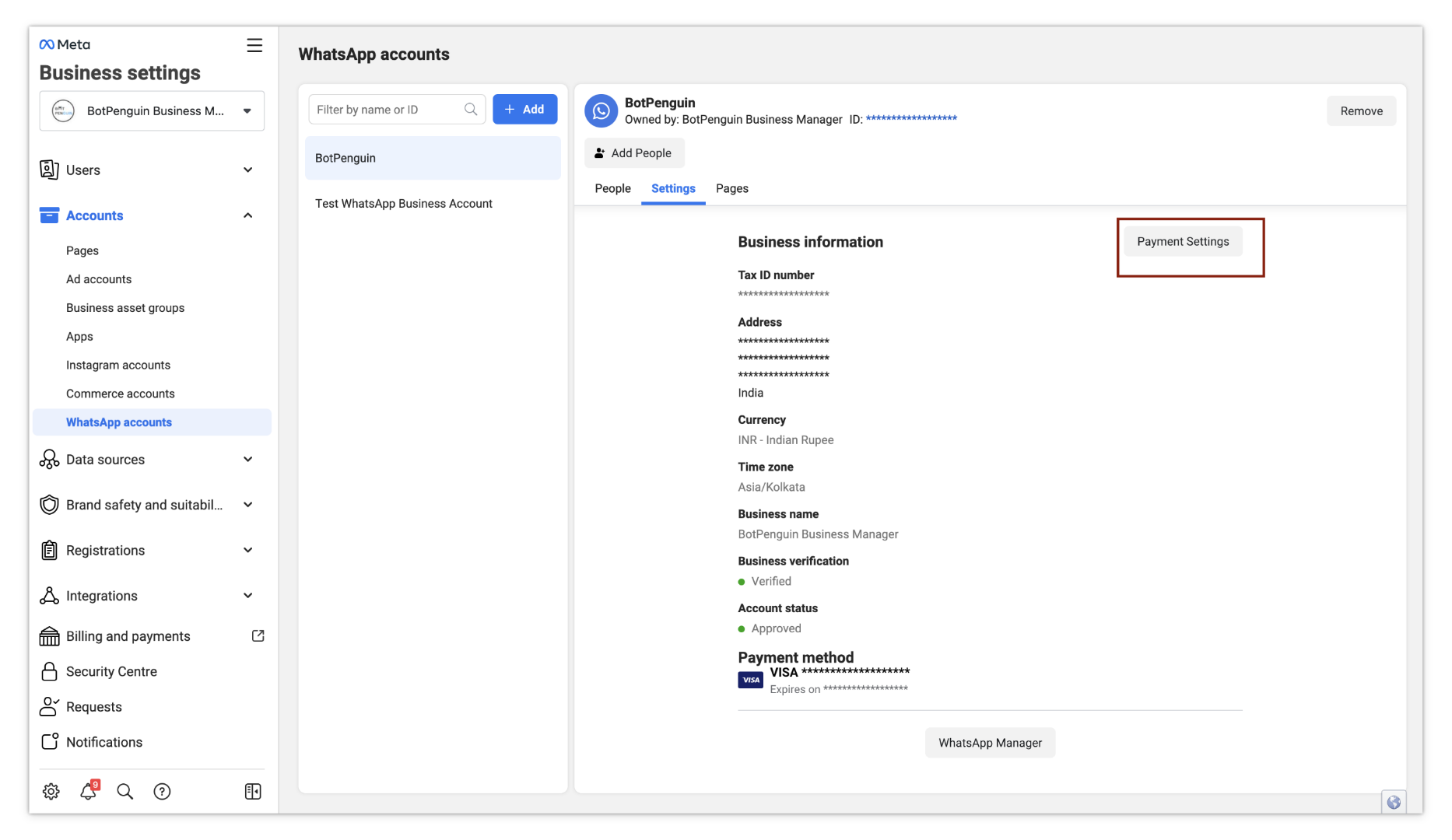Viewport: 1452px width, 840px height.
Task: Select BotPenguin in account list
Action: (x=433, y=158)
